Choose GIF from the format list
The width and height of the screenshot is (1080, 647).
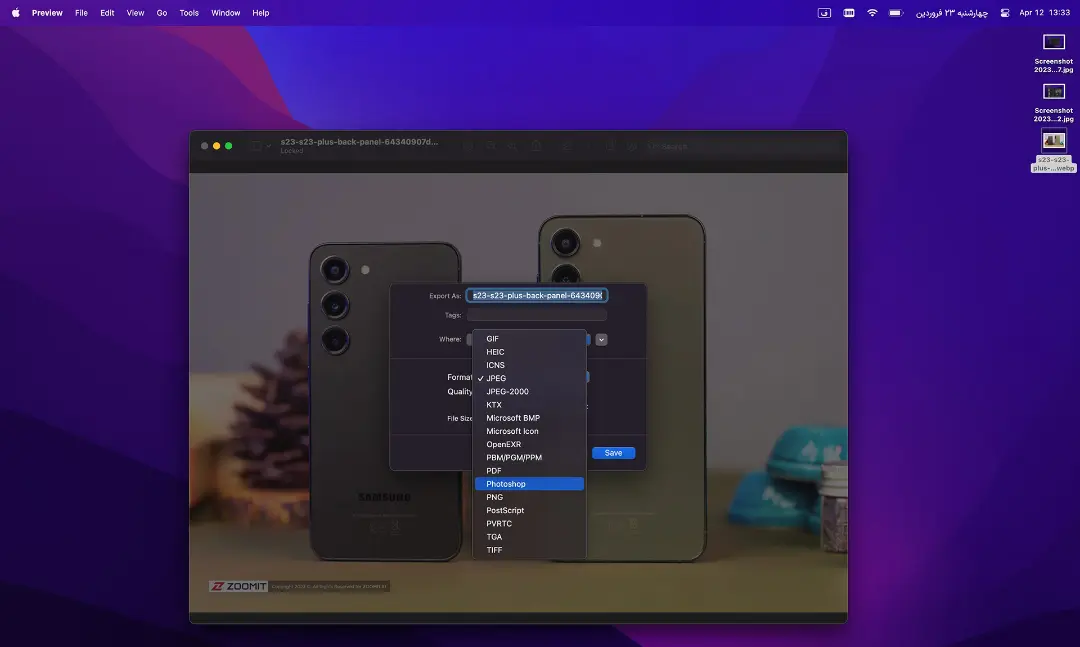(x=529, y=338)
